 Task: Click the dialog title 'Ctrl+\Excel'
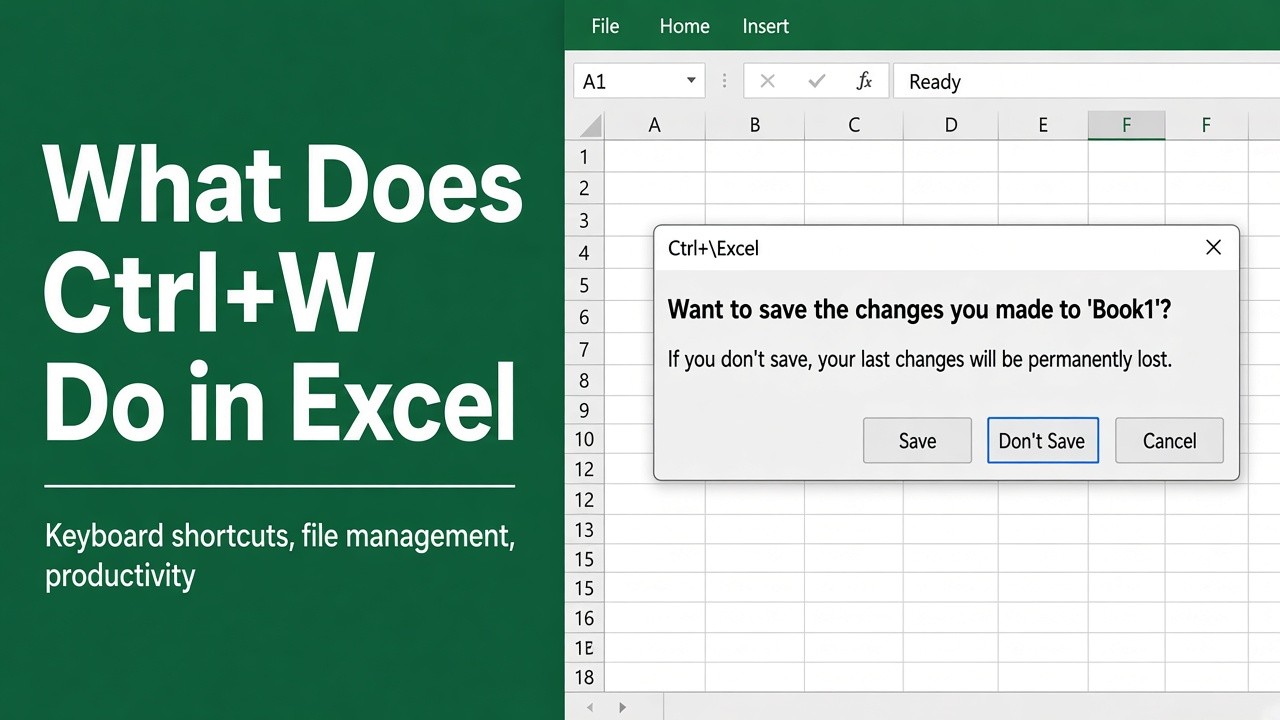pyautogui.click(x=714, y=248)
